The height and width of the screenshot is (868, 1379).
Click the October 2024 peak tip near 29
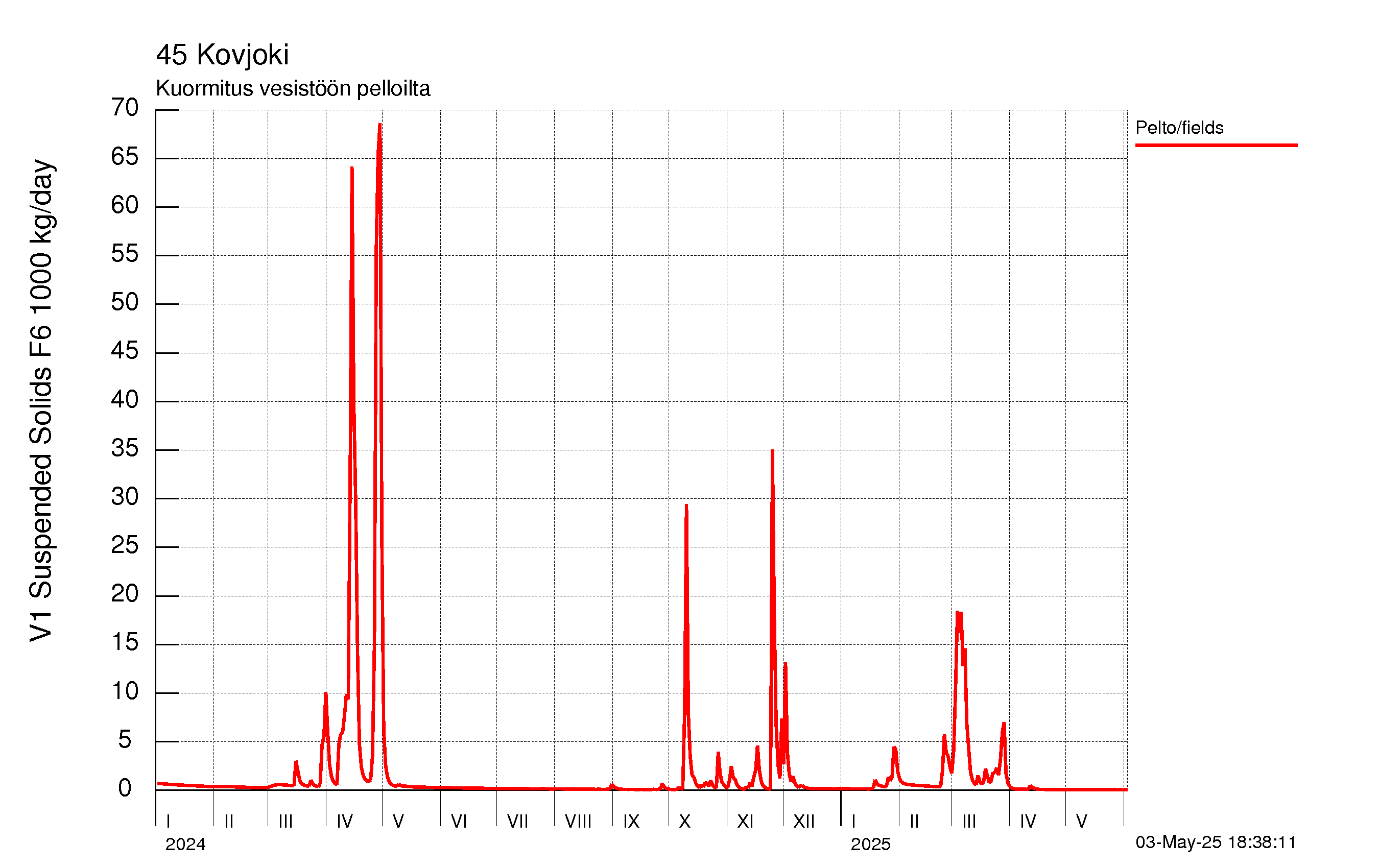click(686, 505)
